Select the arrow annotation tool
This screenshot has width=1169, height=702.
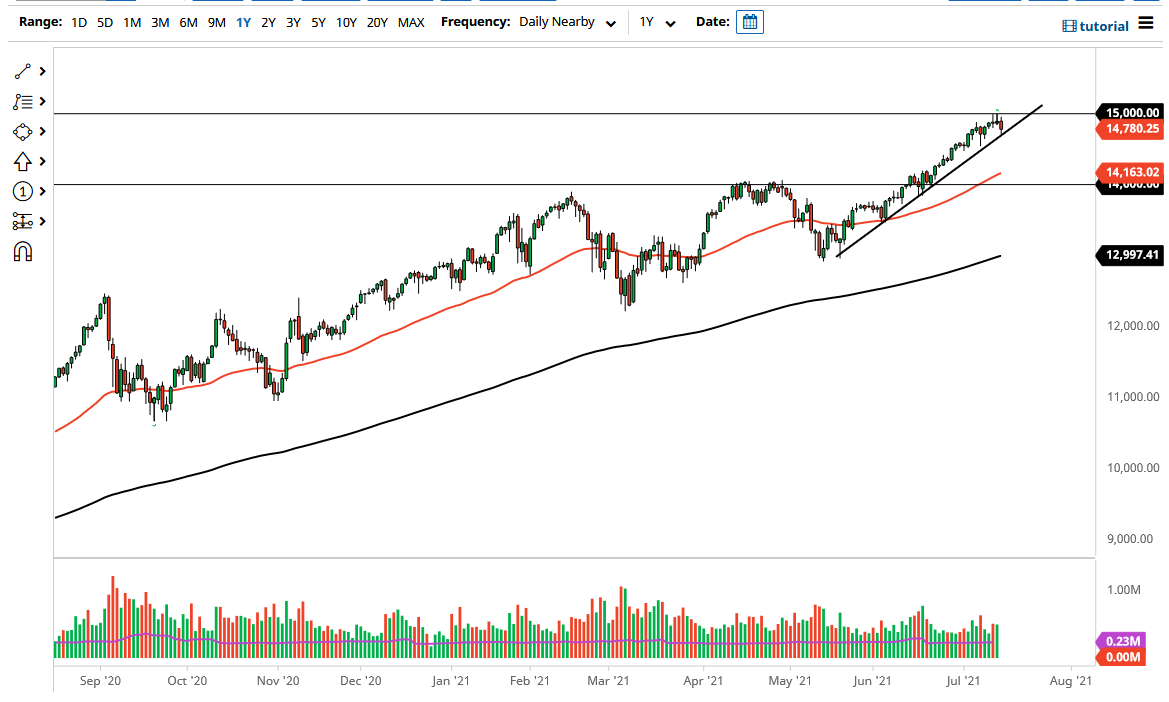(23, 161)
